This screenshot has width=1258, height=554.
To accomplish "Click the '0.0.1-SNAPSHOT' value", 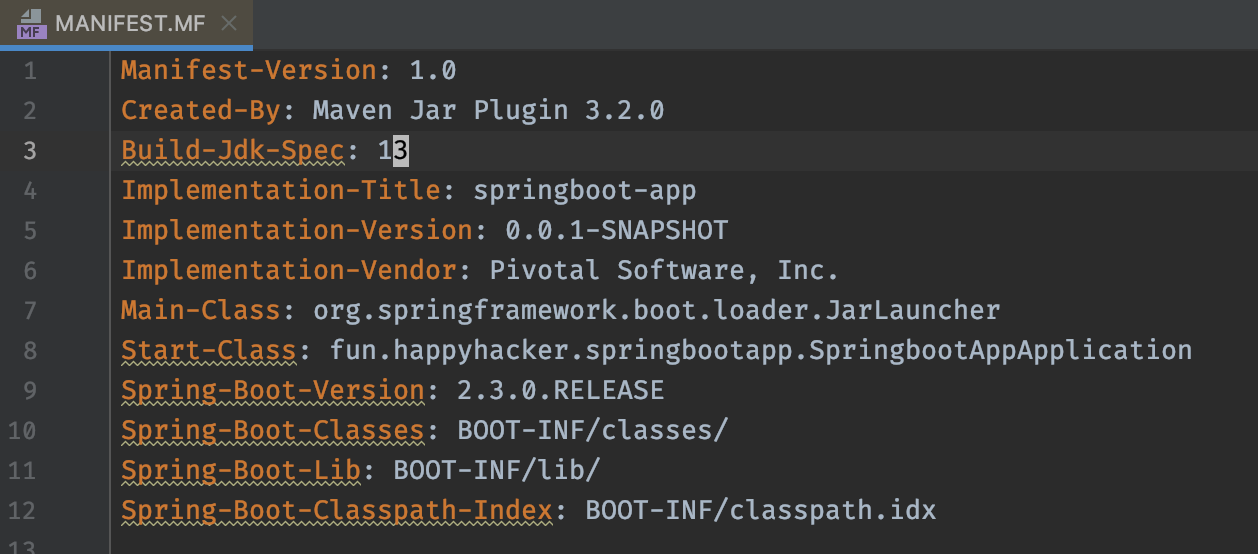I will (x=617, y=230).
